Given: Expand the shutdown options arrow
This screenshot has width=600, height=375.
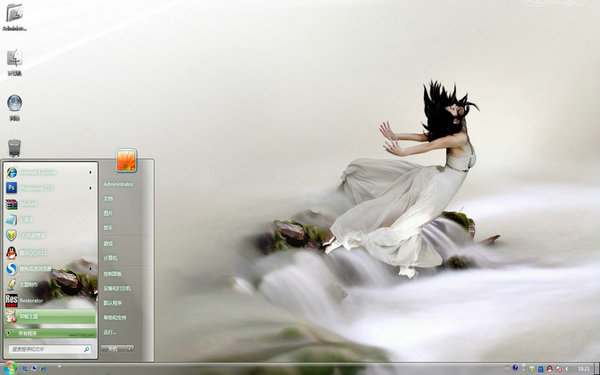Looking at the screenshot, I should pyautogui.click(x=130, y=349).
